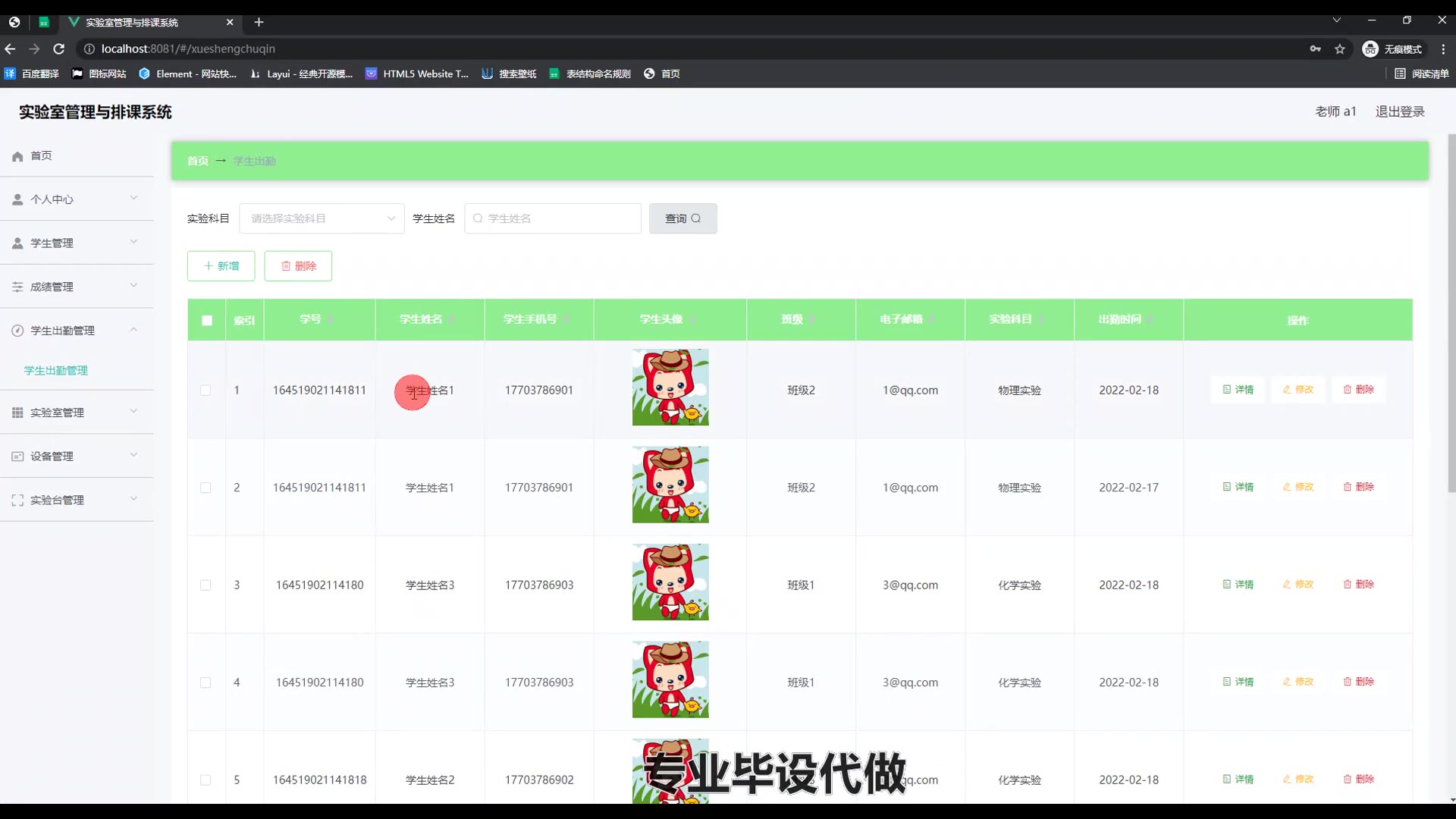Screen dimensions: 1456x819
Task: Open the HTML5 Website bookmark
Action: point(417,74)
